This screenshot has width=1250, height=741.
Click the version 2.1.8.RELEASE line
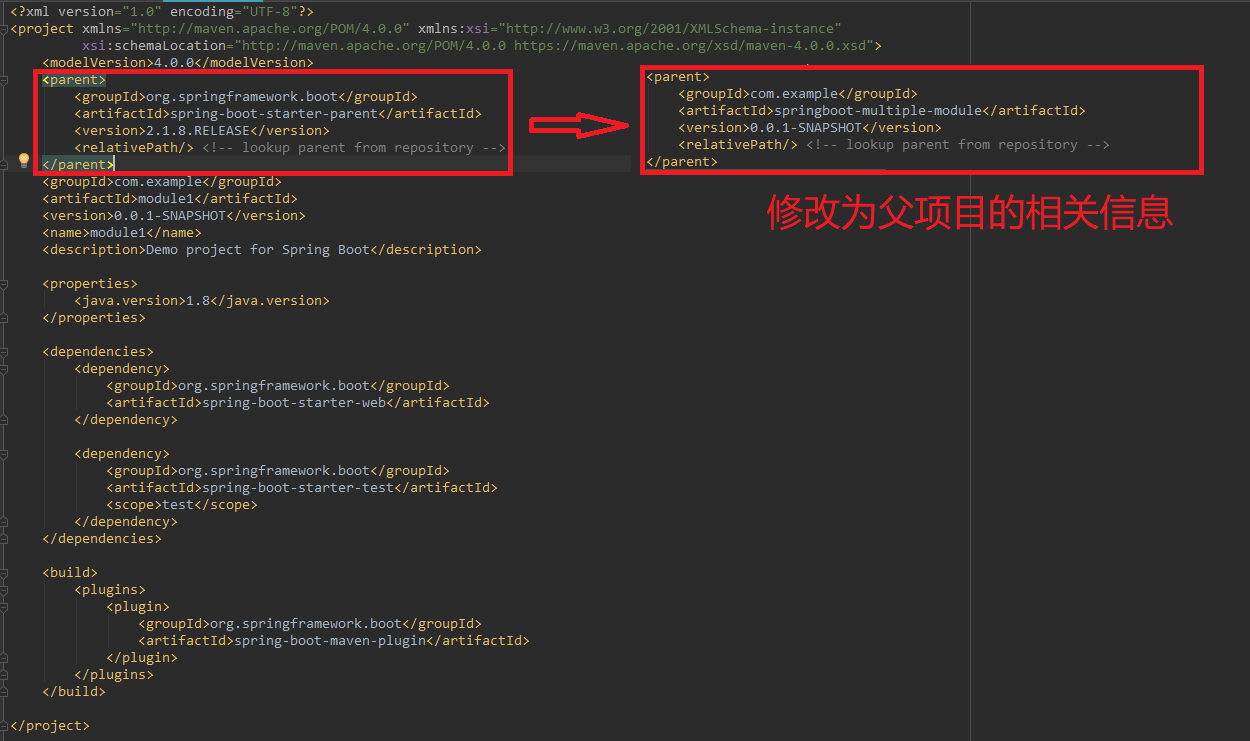(202, 131)
